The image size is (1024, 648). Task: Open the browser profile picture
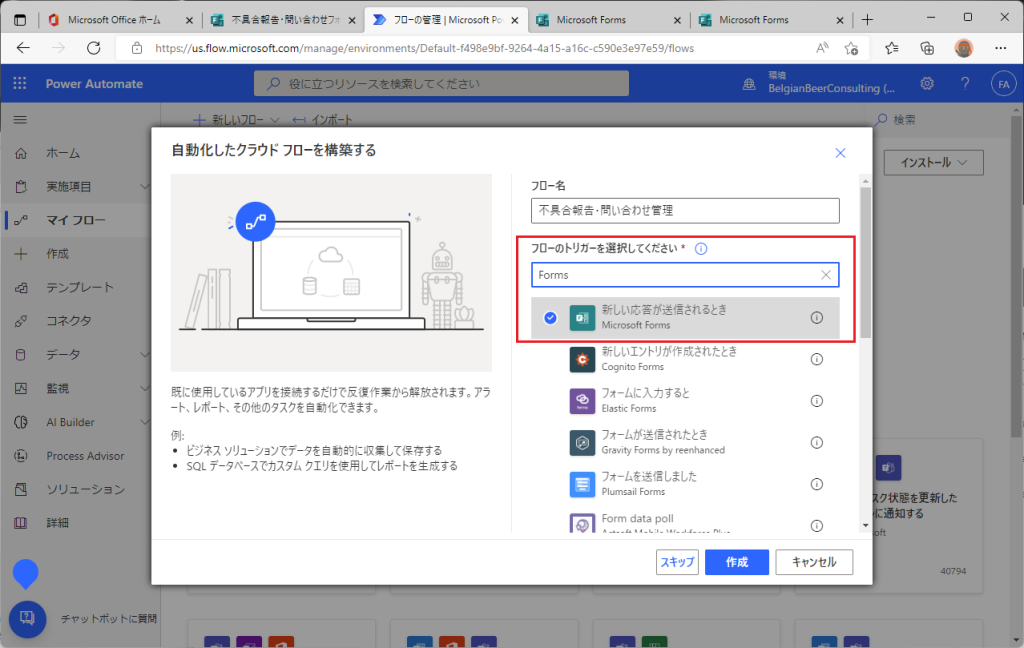coord(963,48)
